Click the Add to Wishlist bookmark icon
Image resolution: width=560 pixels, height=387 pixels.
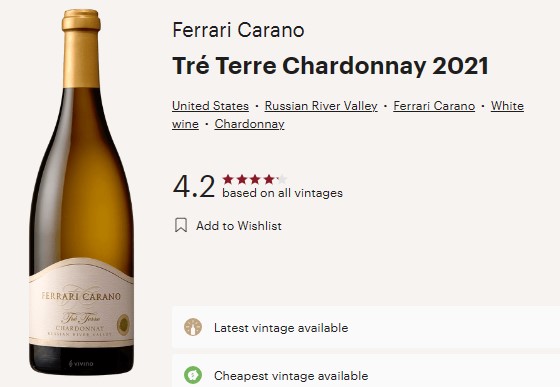[x=181, y=225]
